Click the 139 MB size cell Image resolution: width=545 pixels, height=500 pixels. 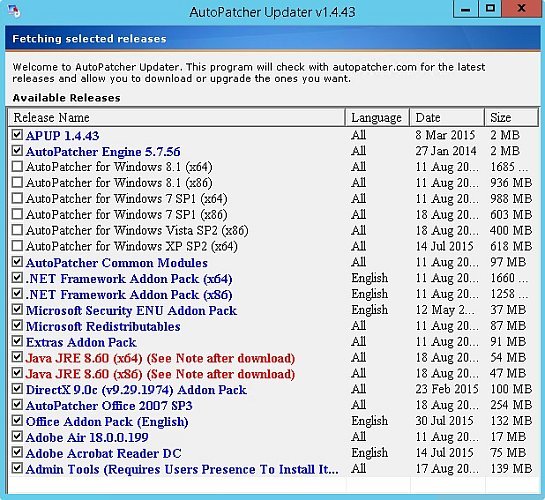click(511, 469)
